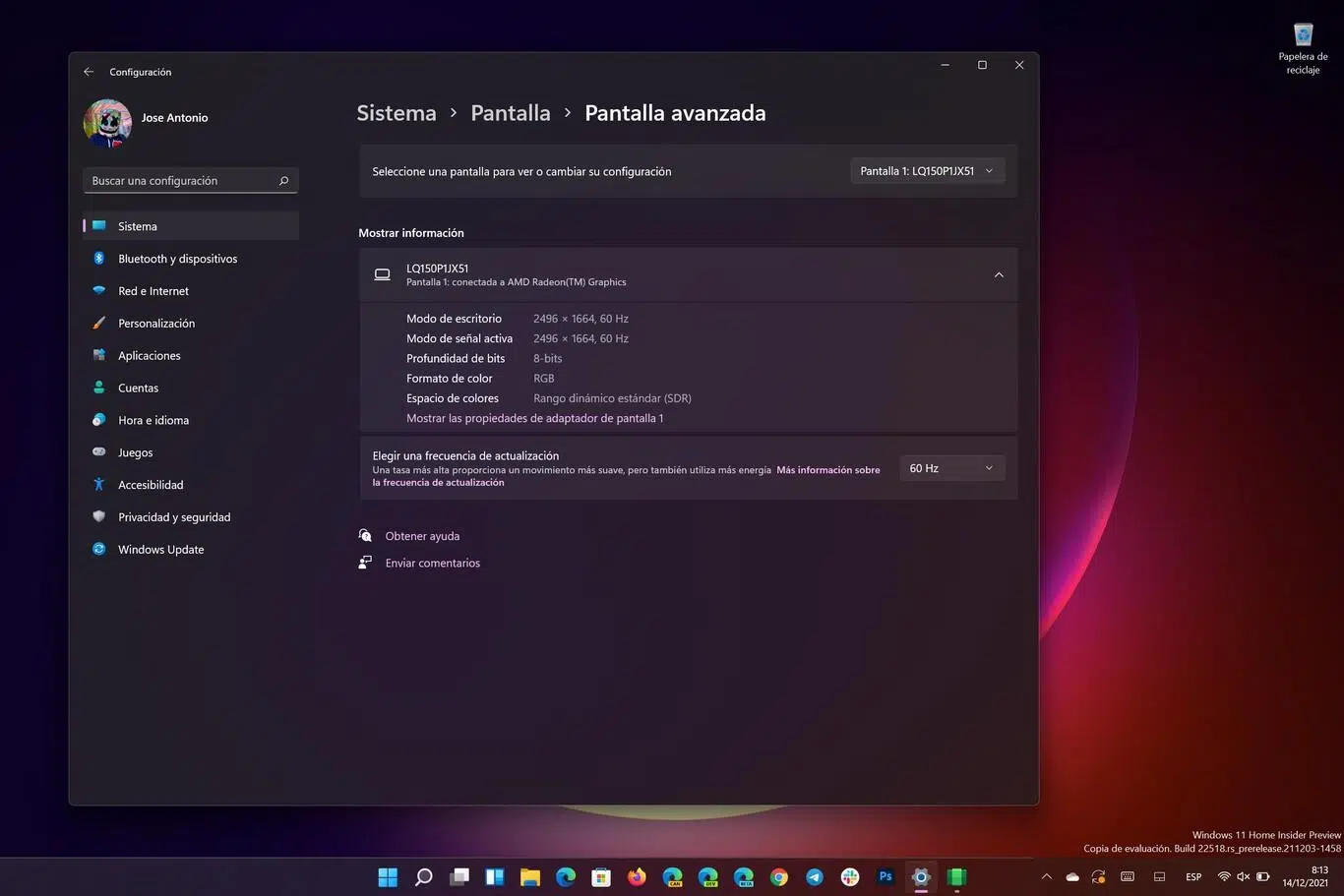Go to Personalización settings

(x=155, y=324)
